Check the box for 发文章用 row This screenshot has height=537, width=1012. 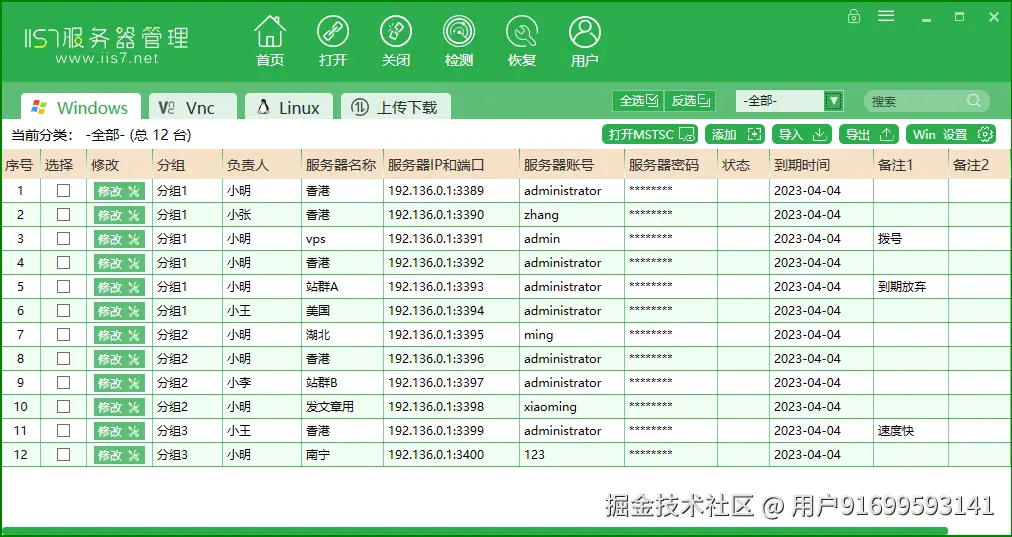tap(63, 406)
